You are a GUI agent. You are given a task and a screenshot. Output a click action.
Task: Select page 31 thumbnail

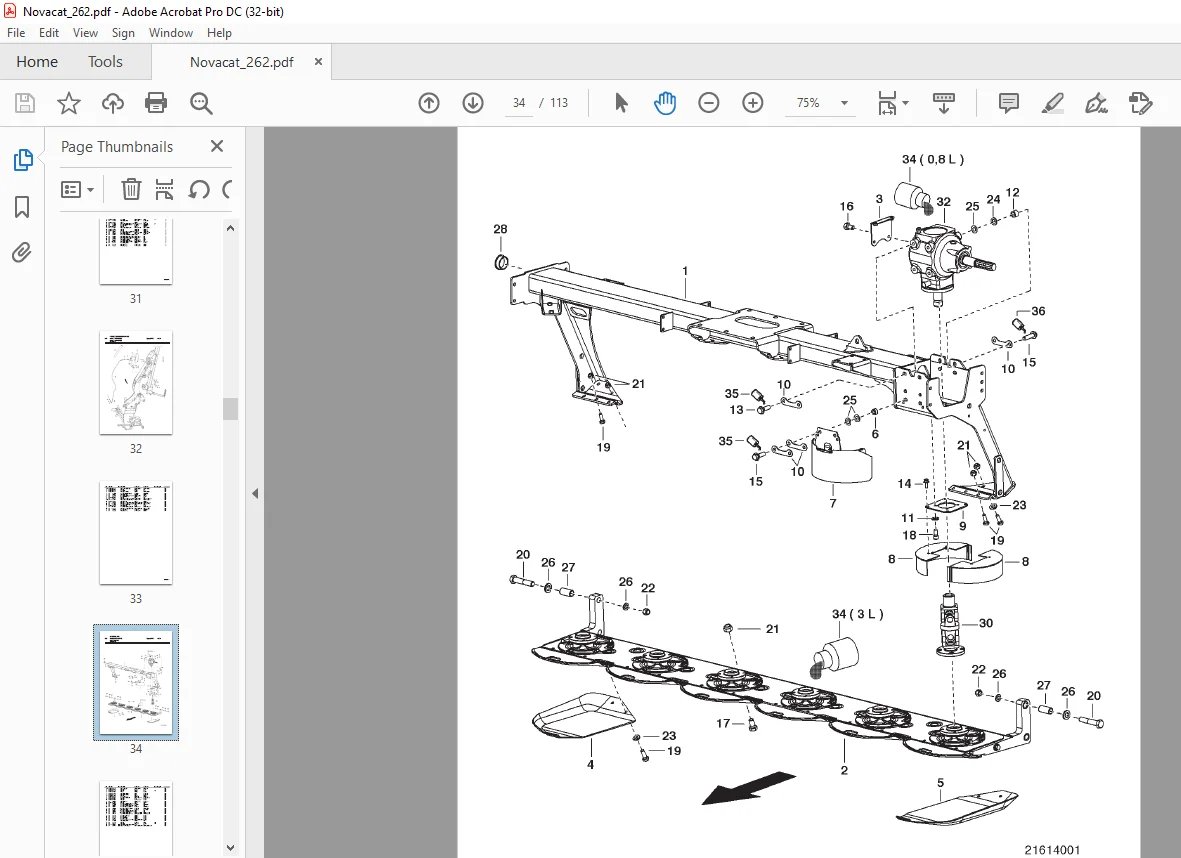[x=136, y=251]
